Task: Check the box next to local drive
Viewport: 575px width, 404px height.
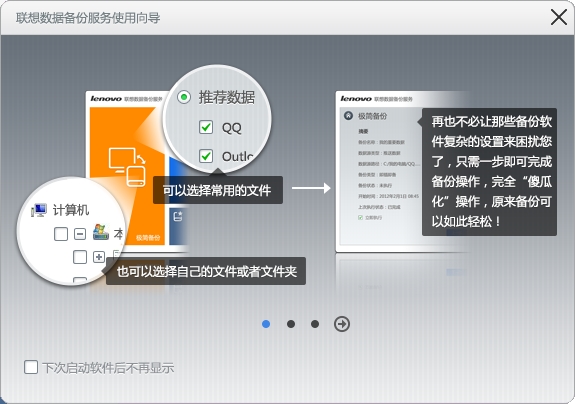Action: pos(61,234)
